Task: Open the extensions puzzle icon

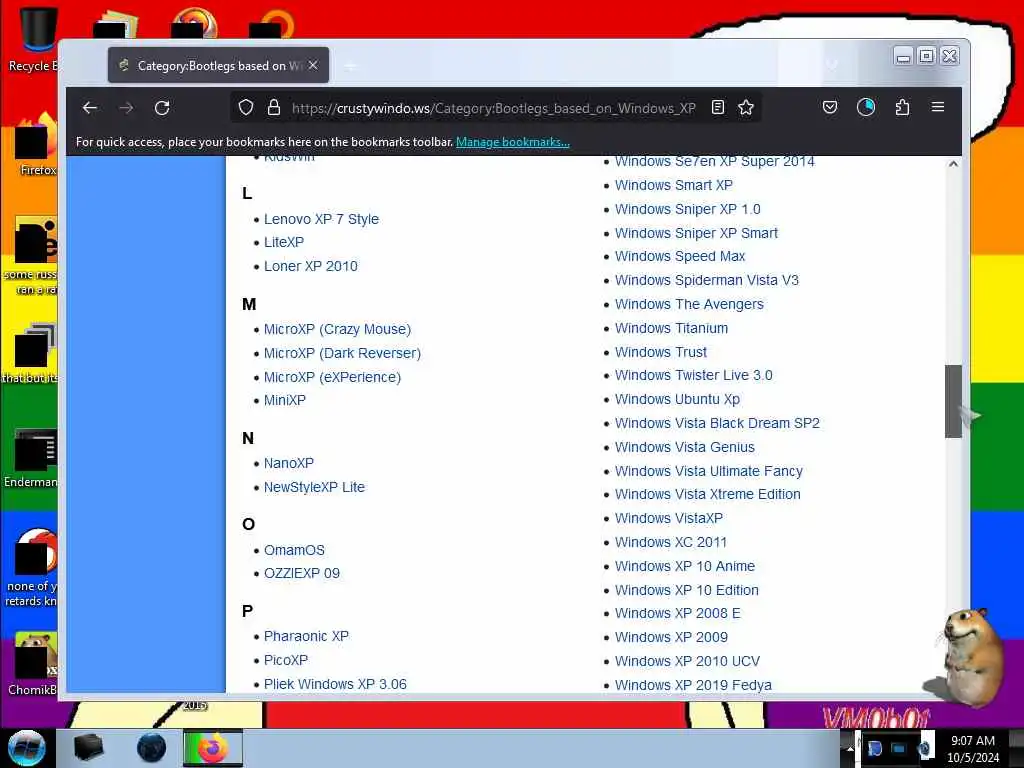Action: pyautogui.click(x=903, y=107)
